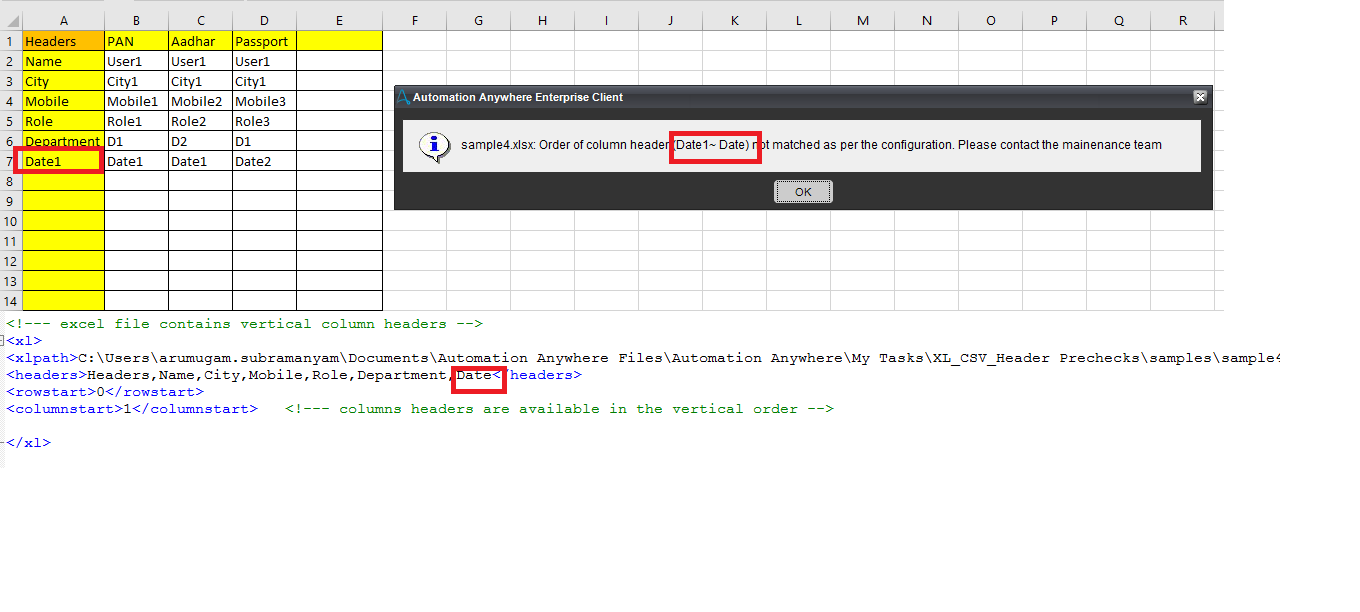
Task: Select the 'Date2' cell in Passport column
Action: [264, 161]
